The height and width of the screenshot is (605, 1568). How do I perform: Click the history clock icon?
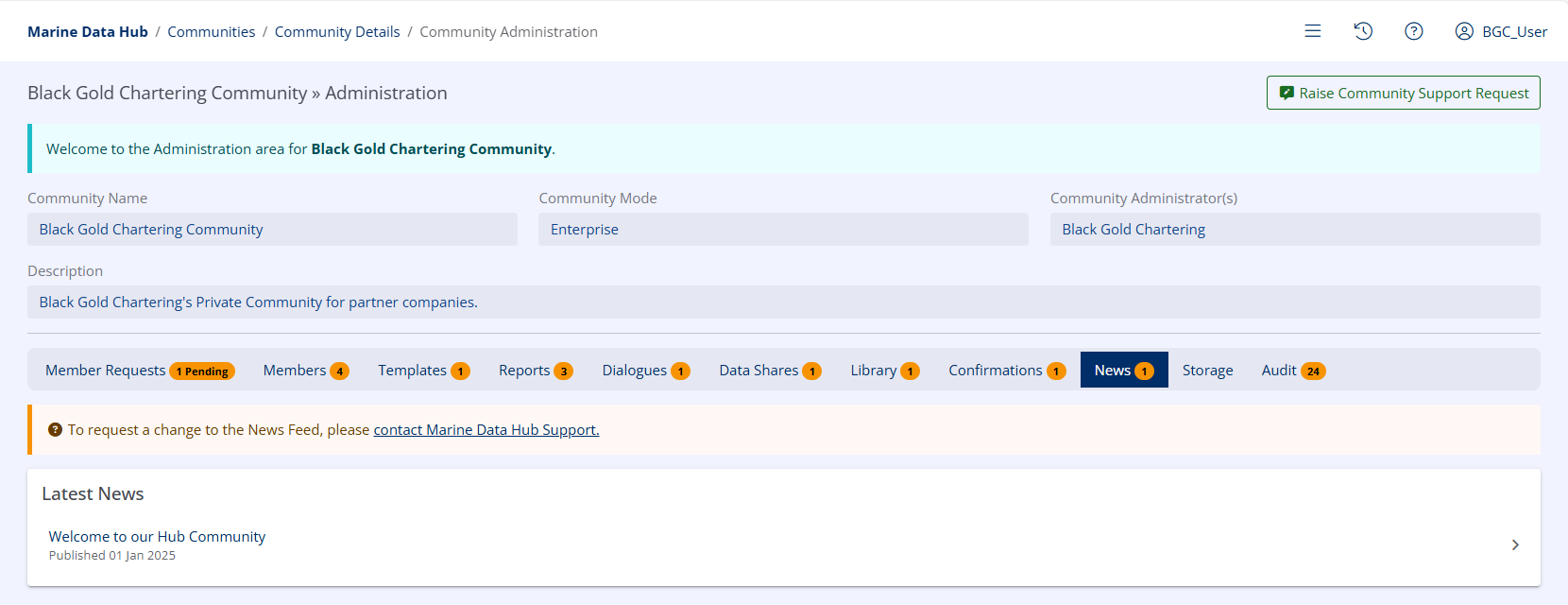tap(1363, 31)
